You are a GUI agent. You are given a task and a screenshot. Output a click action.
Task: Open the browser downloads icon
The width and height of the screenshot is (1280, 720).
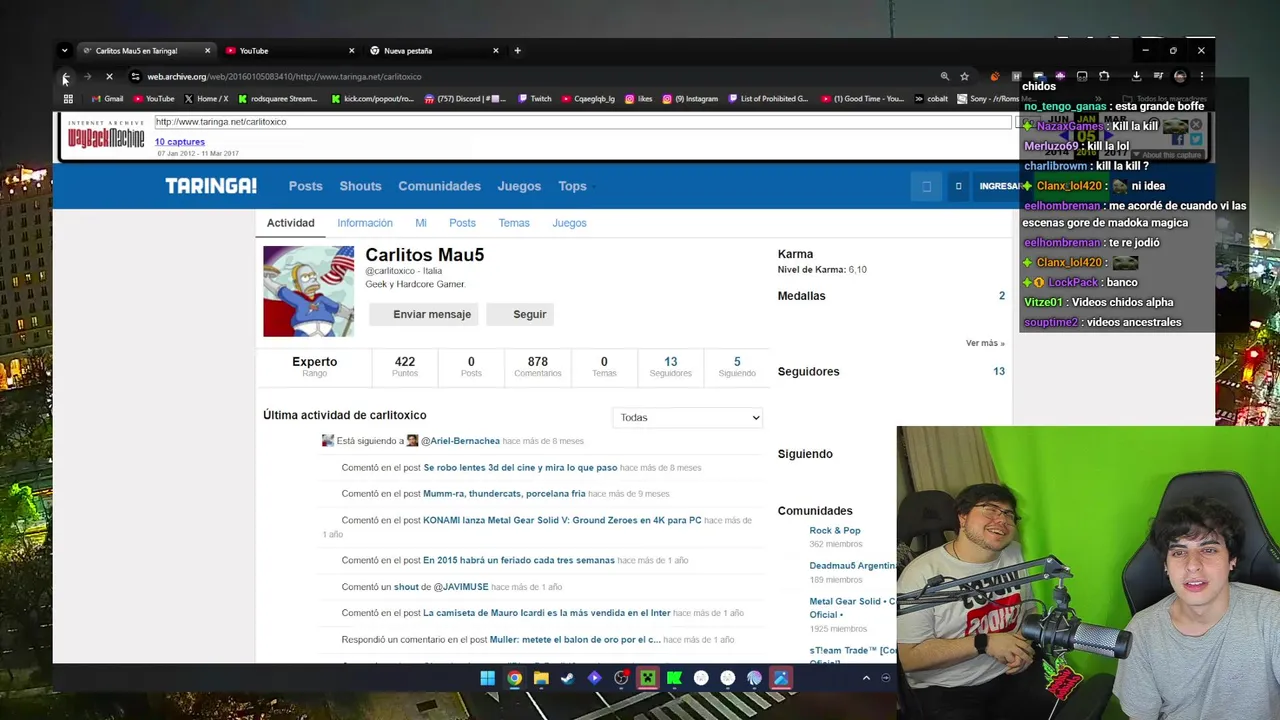[1136, 76]
